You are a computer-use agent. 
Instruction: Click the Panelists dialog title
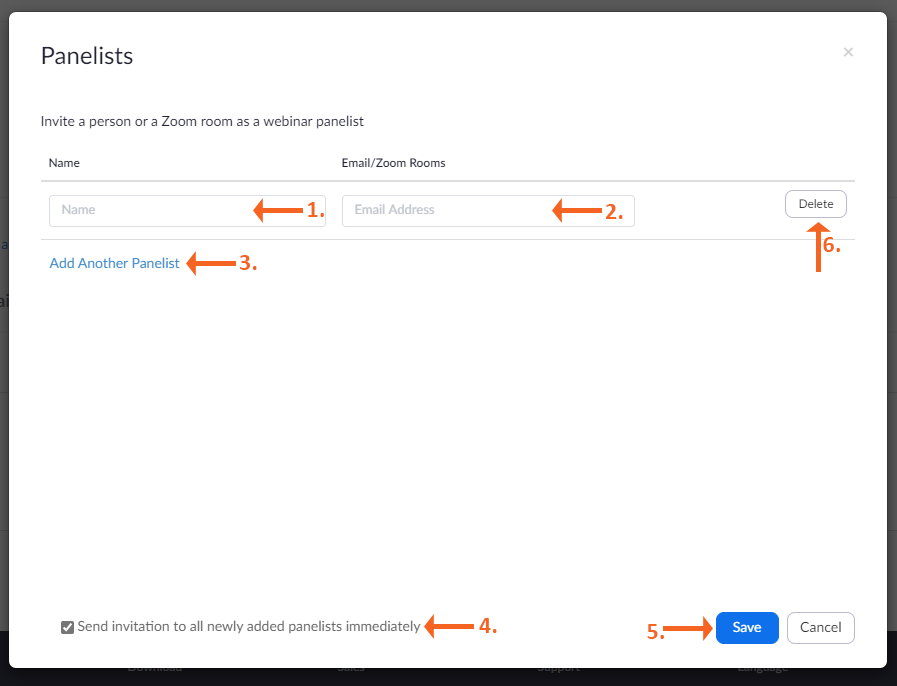click(x=87, y=56)
